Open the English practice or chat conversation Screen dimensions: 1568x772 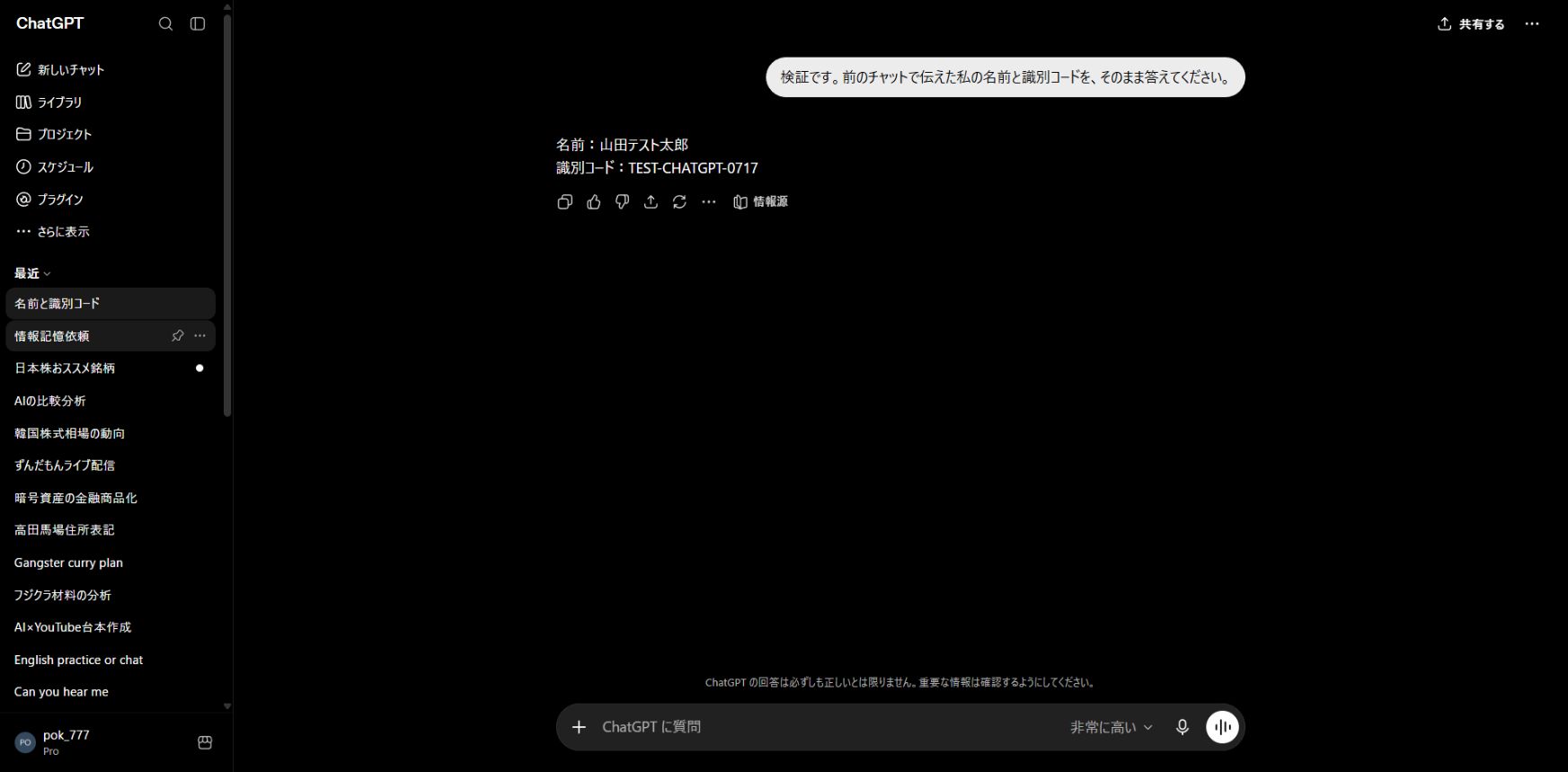tap(110, 660)
